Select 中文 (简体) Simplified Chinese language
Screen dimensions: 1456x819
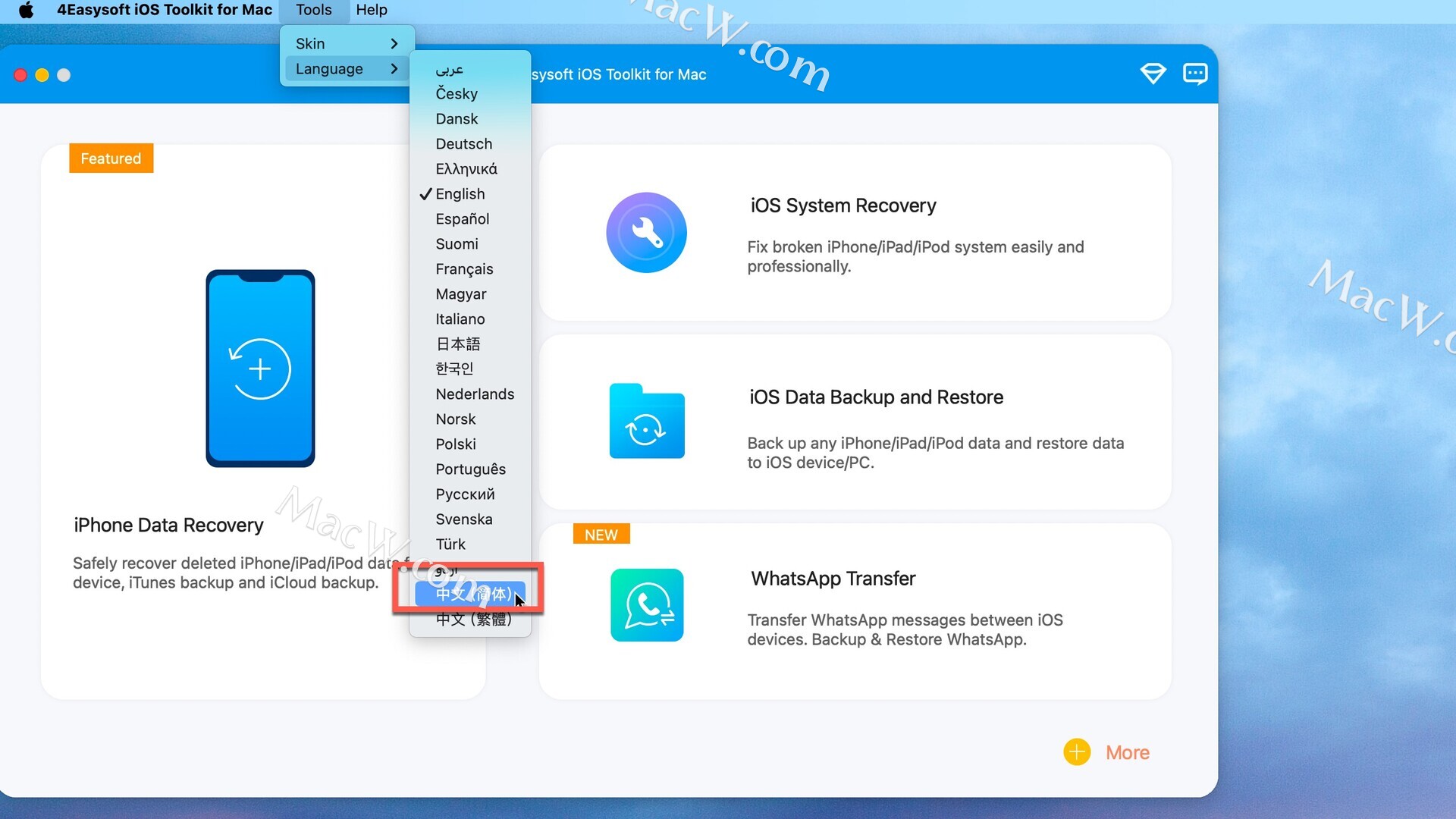pyautogui.click(x=470, y=595)
